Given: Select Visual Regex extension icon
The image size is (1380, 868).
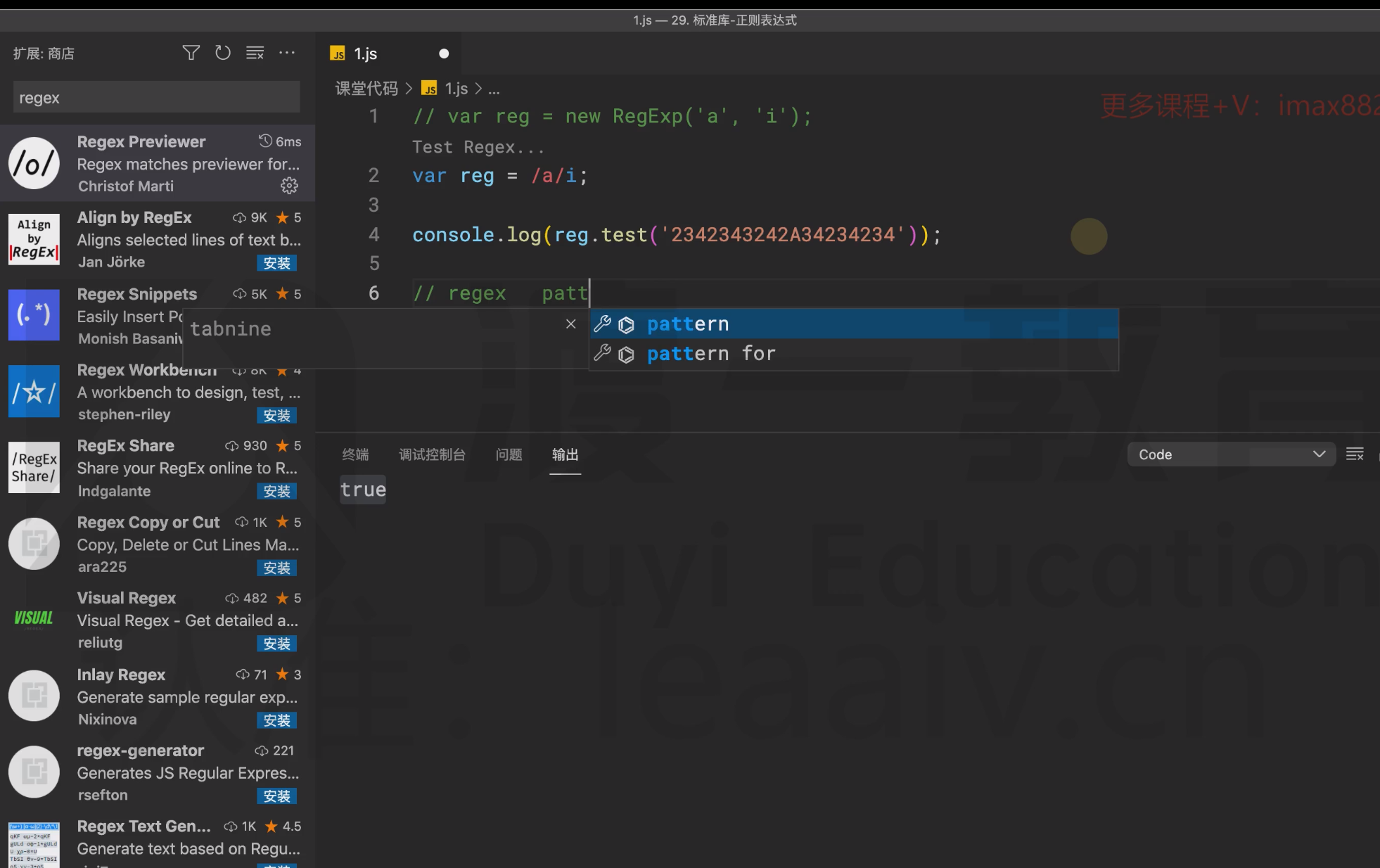Looking at the screenshot, I should (34, 620).
